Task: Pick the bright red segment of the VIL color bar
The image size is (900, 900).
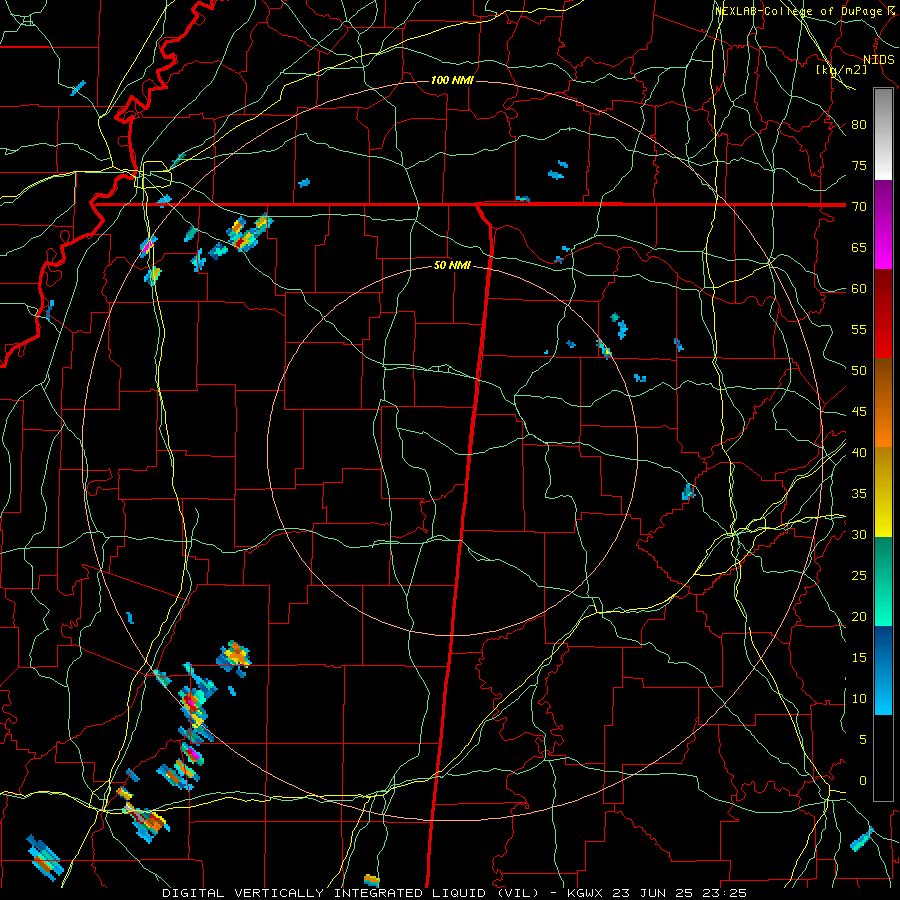Action: (x=883, y=313)
